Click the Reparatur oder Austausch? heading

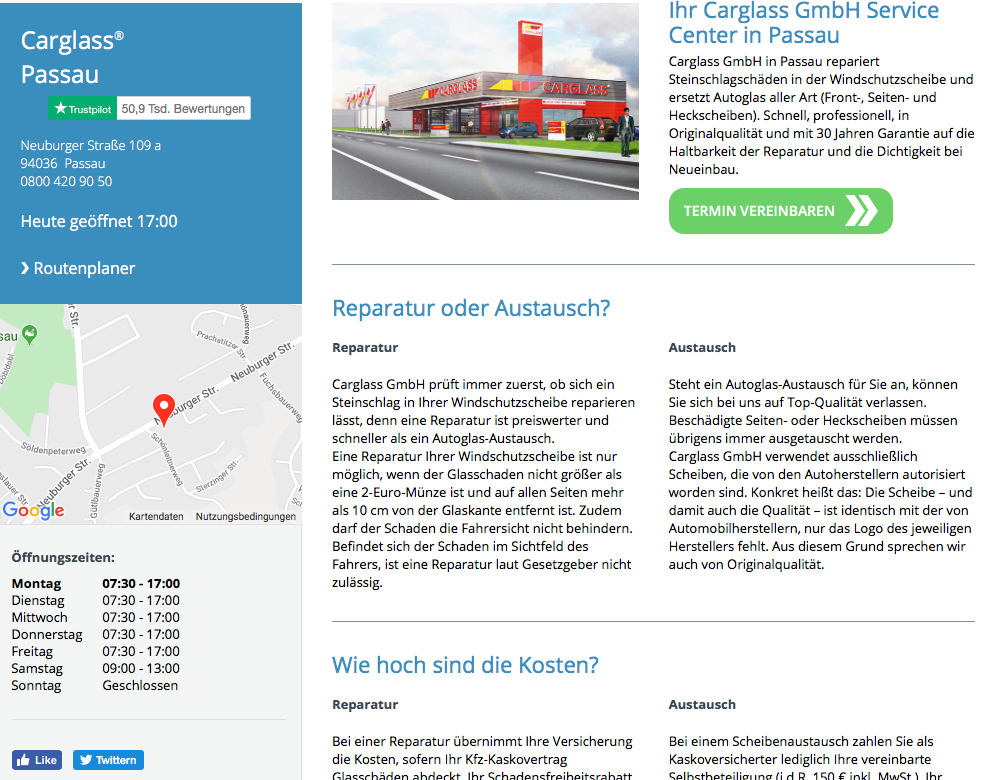point(471,308)
